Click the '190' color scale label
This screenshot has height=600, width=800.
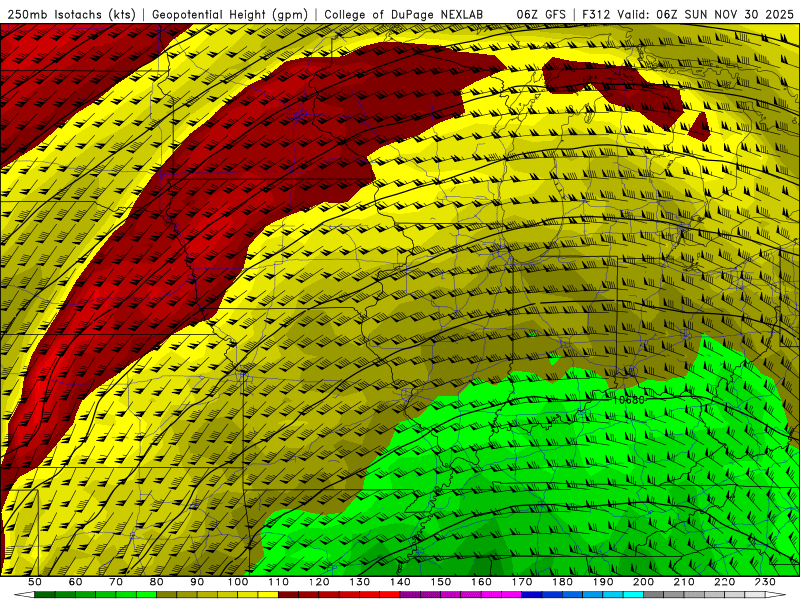pyautogui.click(x=604, y=582)
